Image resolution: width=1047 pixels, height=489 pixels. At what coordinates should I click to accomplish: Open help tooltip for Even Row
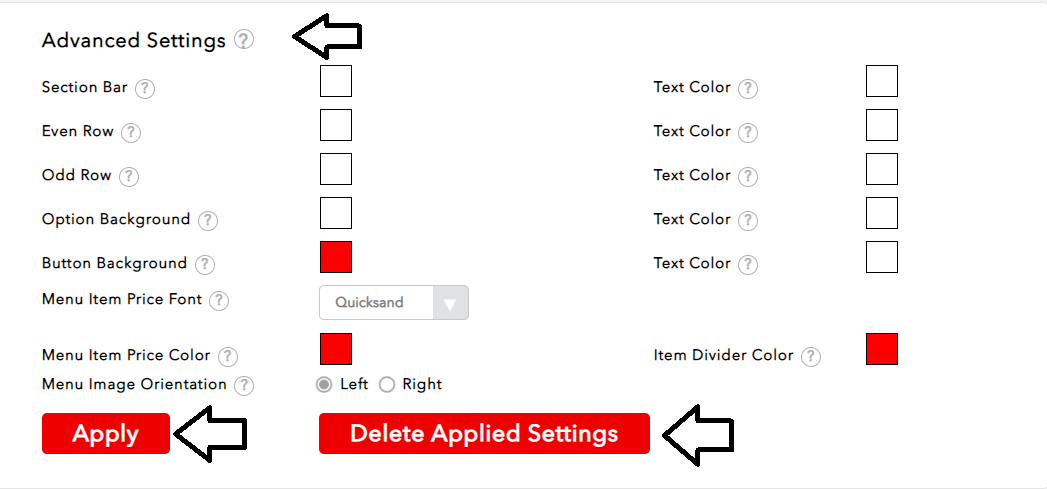131,132
